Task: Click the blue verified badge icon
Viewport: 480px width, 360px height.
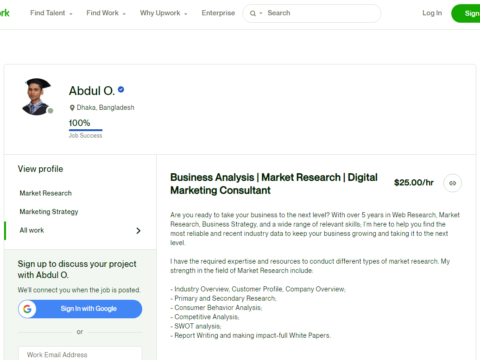Action: pos(121,89)
